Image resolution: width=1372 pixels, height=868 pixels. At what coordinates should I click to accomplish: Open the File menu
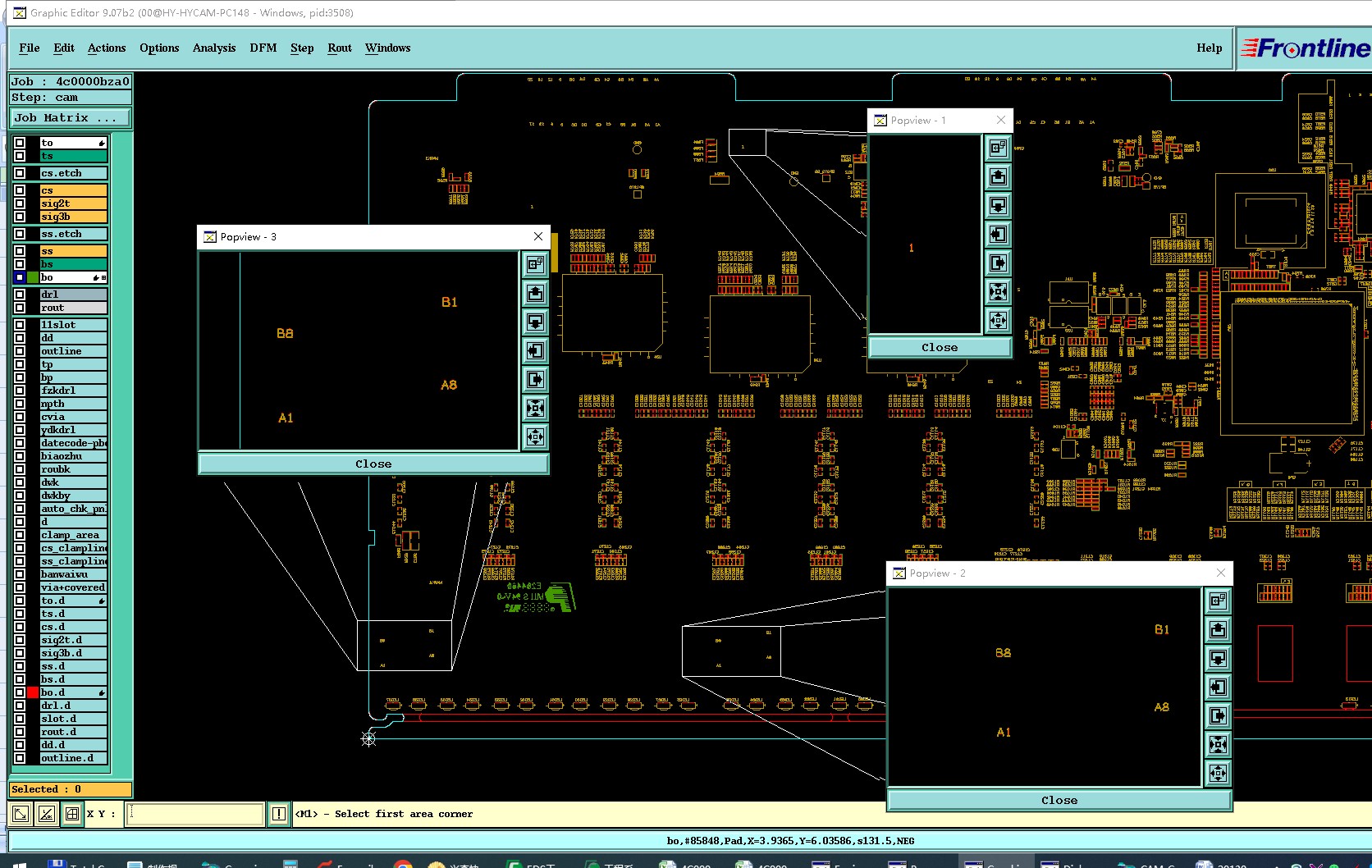(30, 48)
